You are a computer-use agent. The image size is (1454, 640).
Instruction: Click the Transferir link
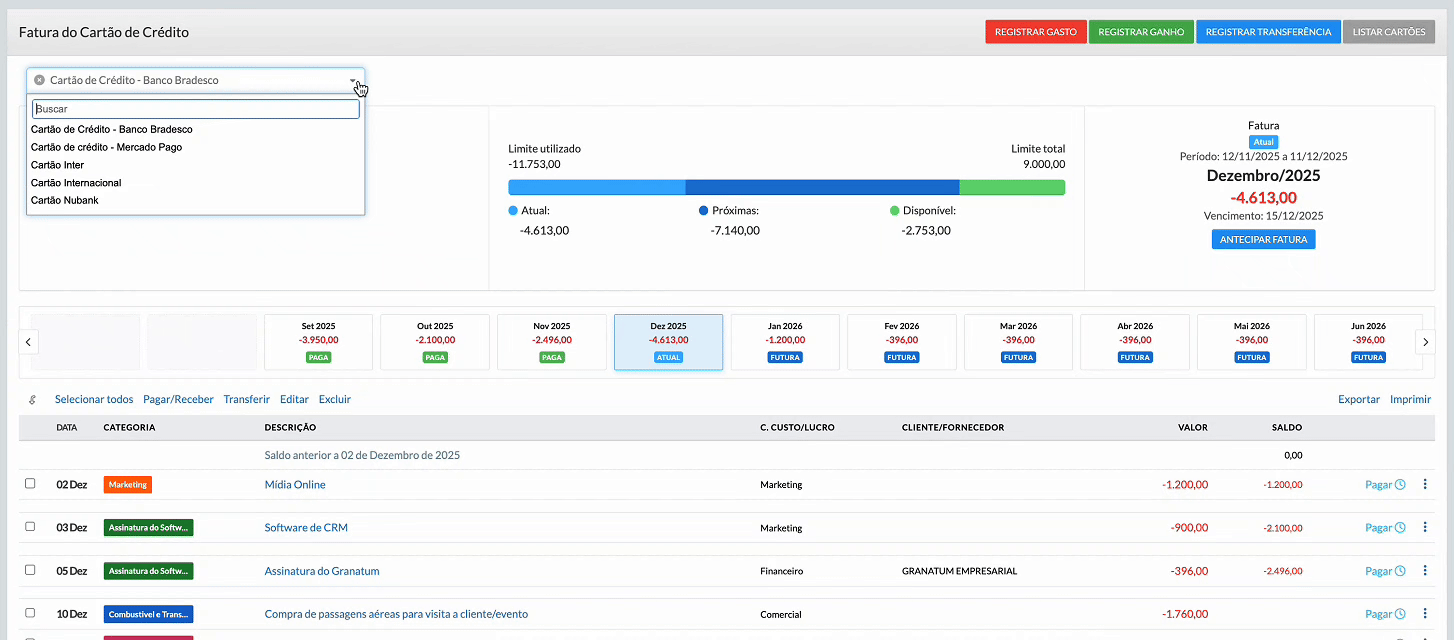[x=247, y=399]
